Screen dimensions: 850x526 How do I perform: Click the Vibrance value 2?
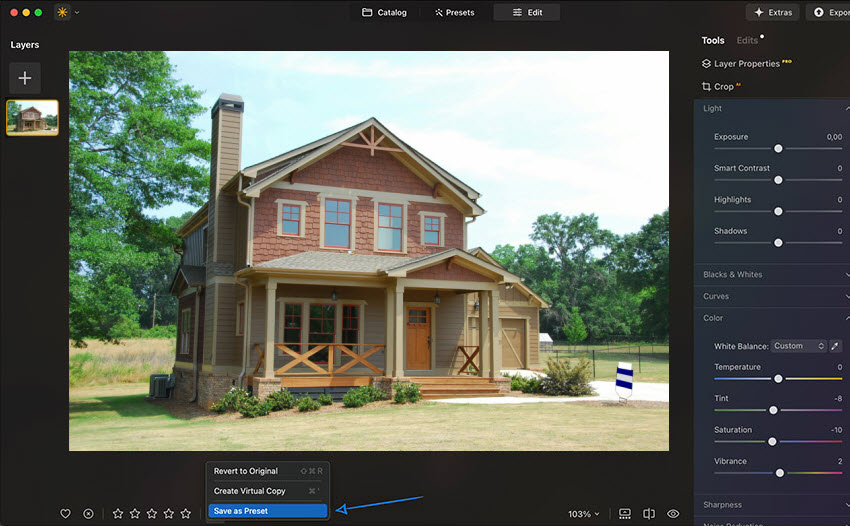coord(840,461)
